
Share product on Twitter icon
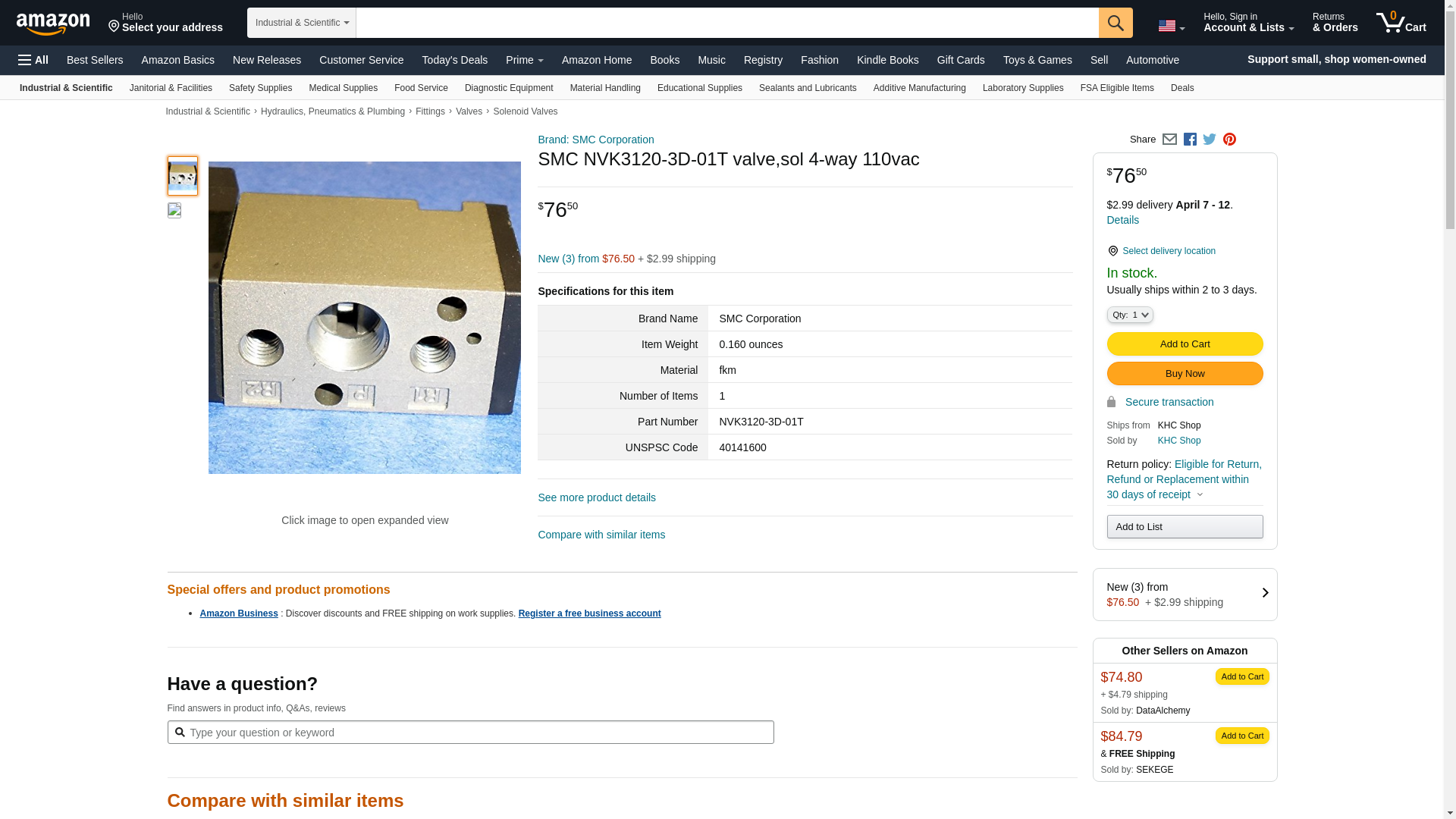tap(1210, 140)
